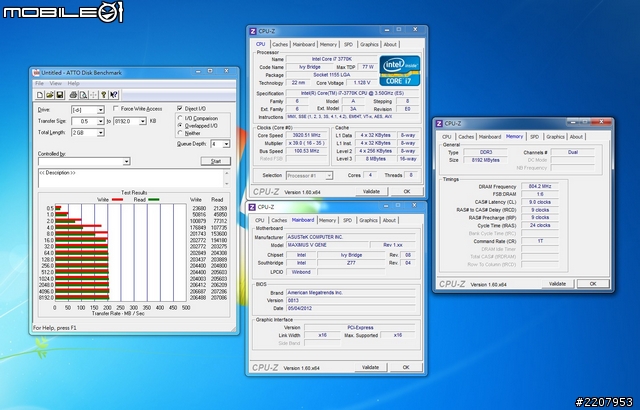Toggle the Direct I/O checkbox

click(180, 109)
